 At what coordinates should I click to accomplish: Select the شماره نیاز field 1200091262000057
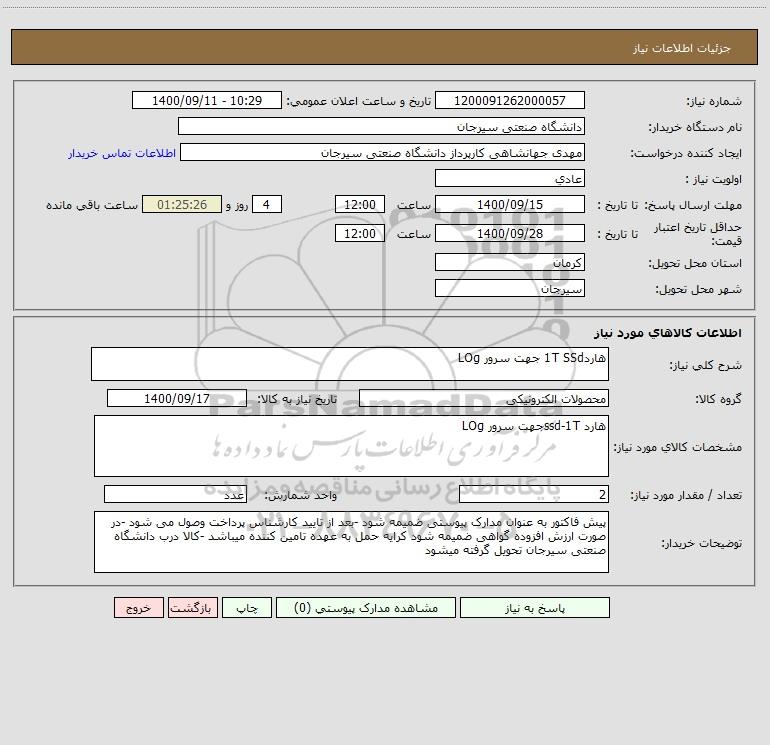pos(510,100)
